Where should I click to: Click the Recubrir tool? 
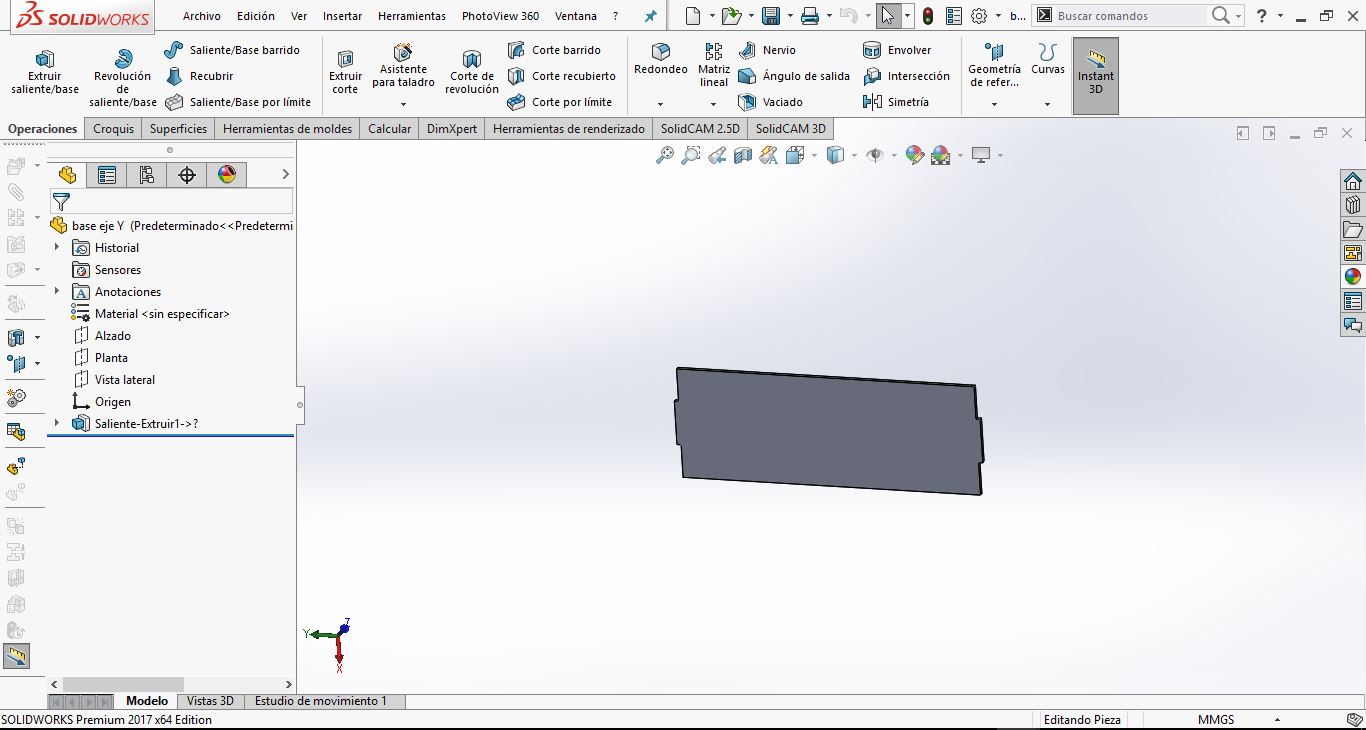[199, 76]
